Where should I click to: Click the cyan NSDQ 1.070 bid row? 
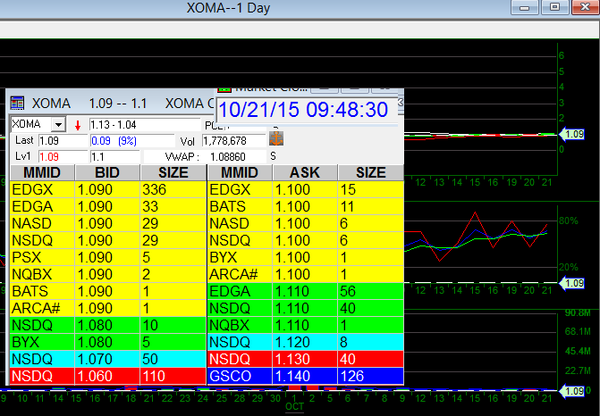coord(106,359)
